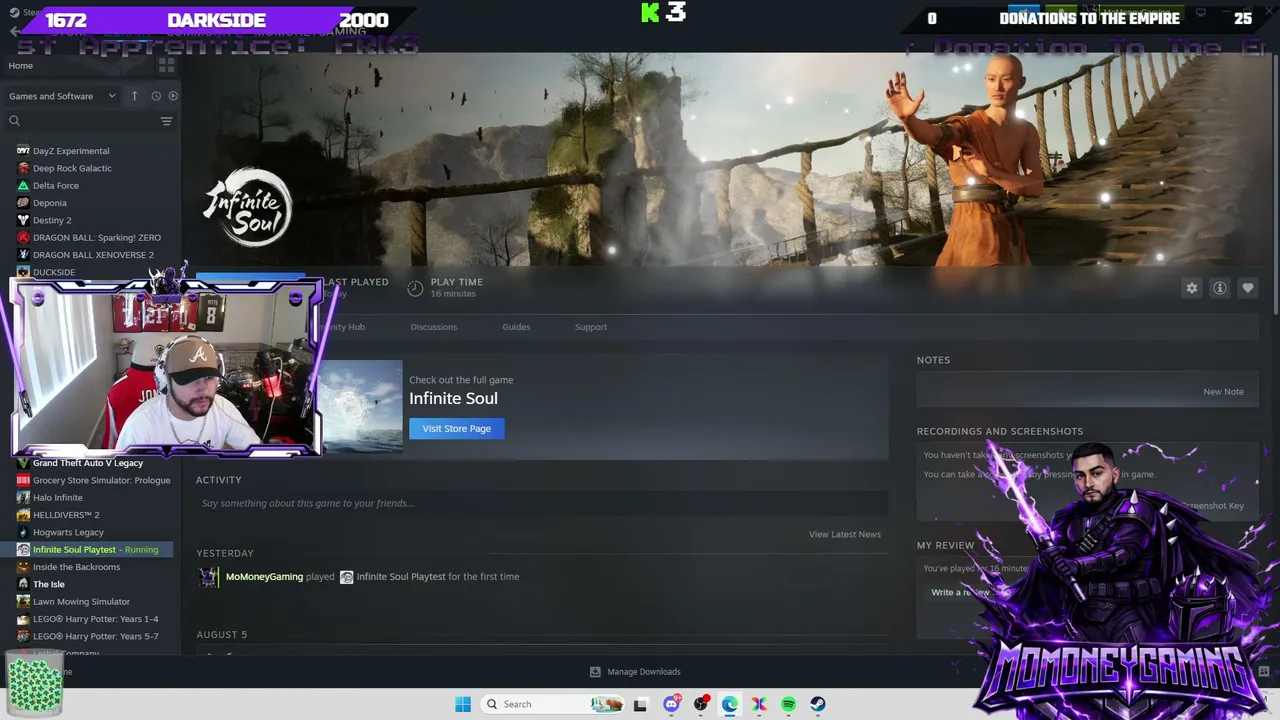
Task: Open advanced library filter options icon
Action: click(x=166, y=121)
